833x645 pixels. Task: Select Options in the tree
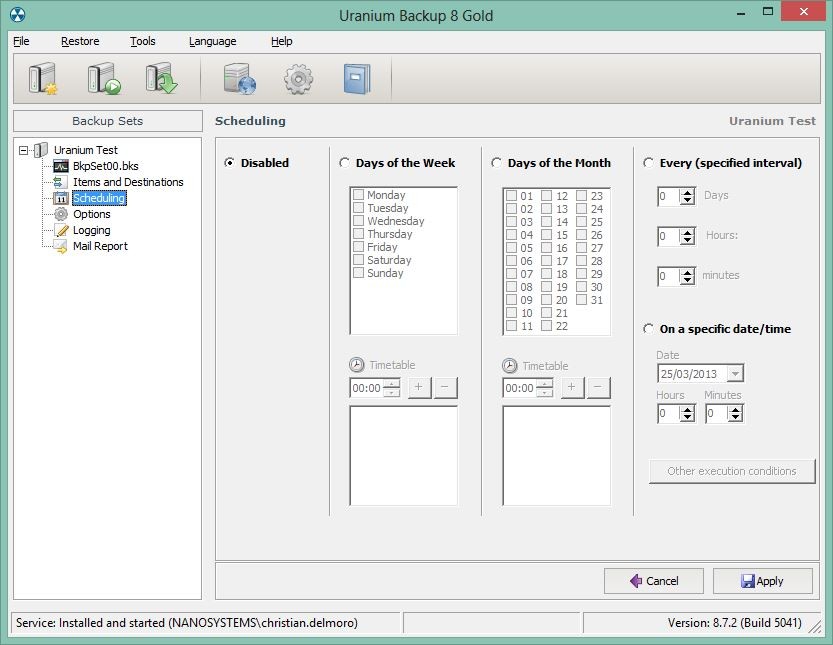(x=92, y=214)
